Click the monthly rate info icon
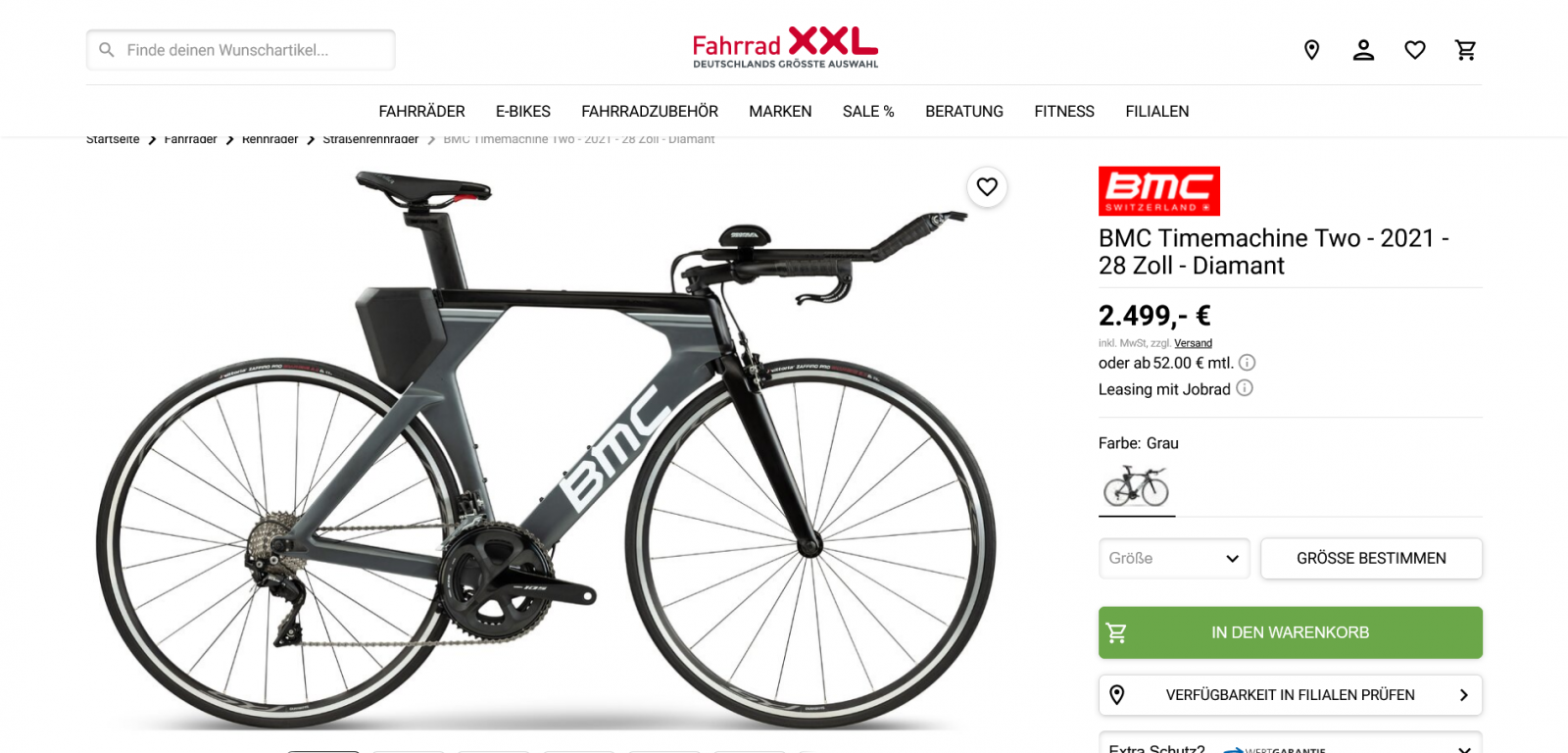 click(x=1248, y=363)
